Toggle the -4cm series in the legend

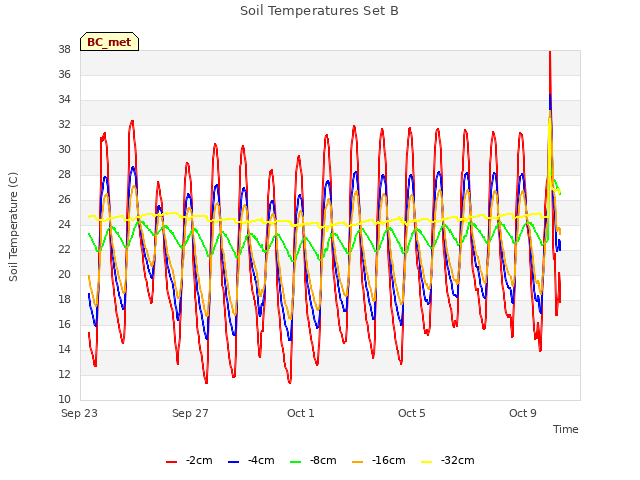click(251, 460)
